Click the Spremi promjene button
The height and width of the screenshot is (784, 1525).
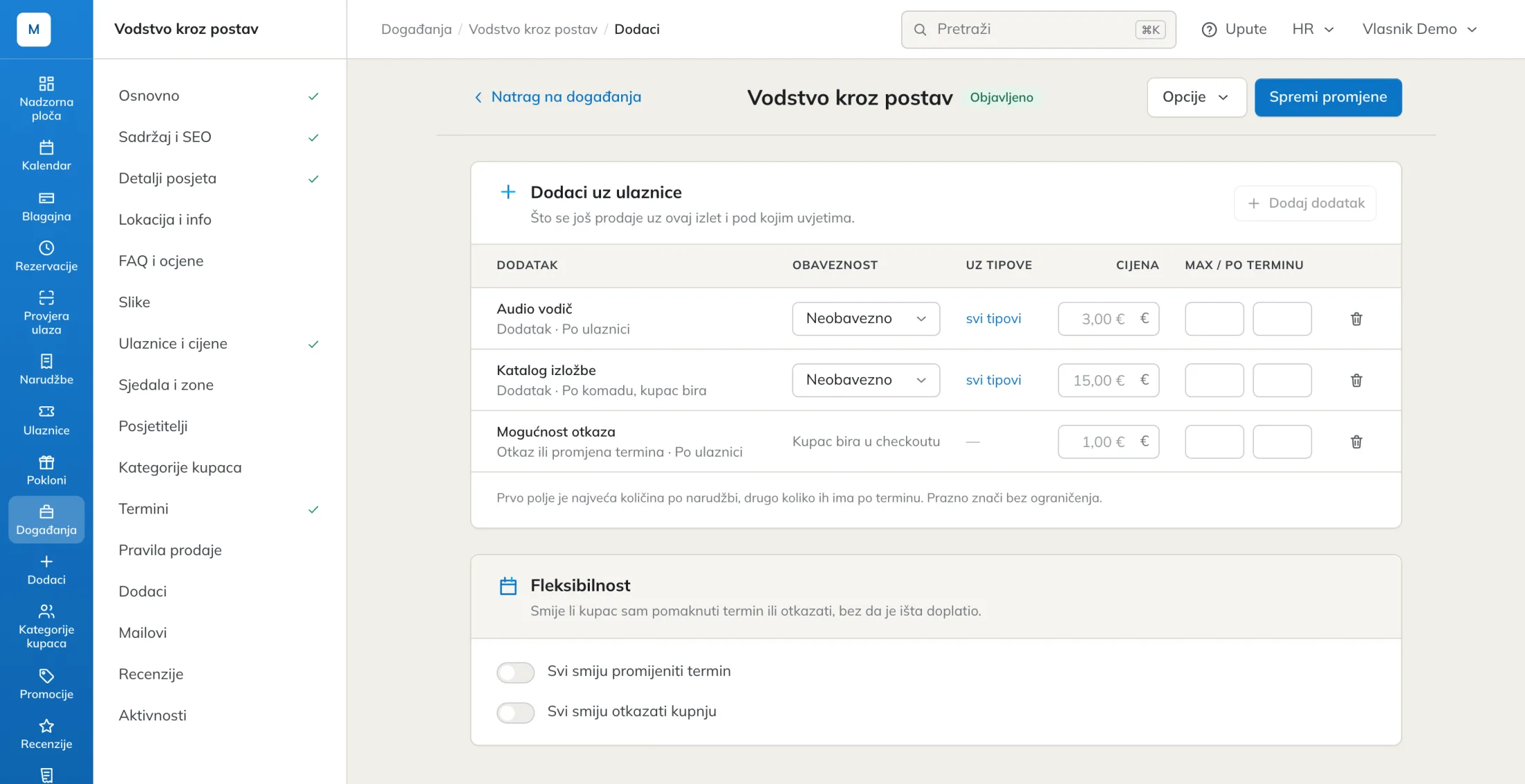pyautogui.click(x=1328, y=97)
